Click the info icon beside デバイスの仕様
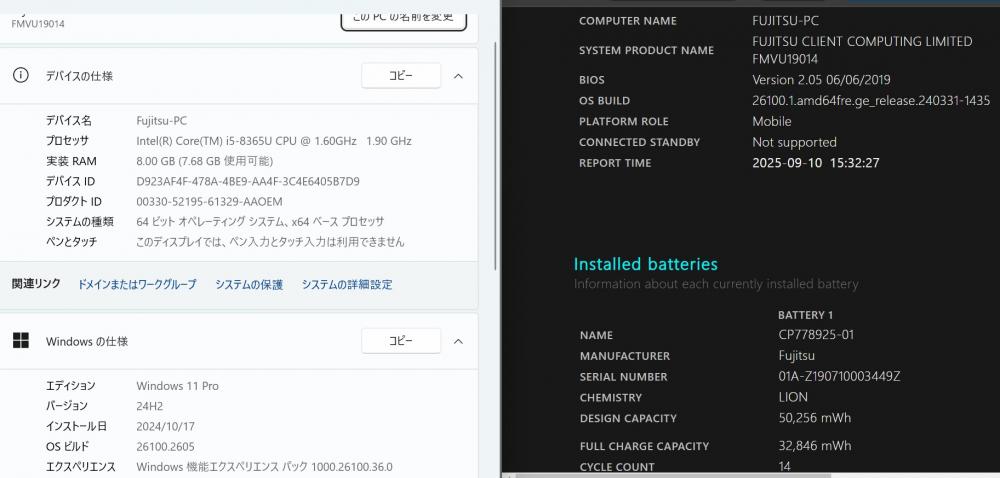The width and height of the screenshot is (1000, 478). [20, 75]
